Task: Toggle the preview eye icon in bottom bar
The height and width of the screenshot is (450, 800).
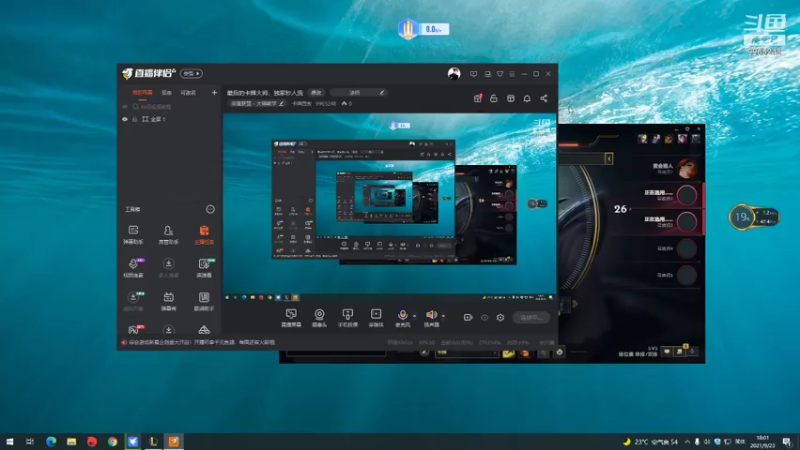Action: click(484, 317)
